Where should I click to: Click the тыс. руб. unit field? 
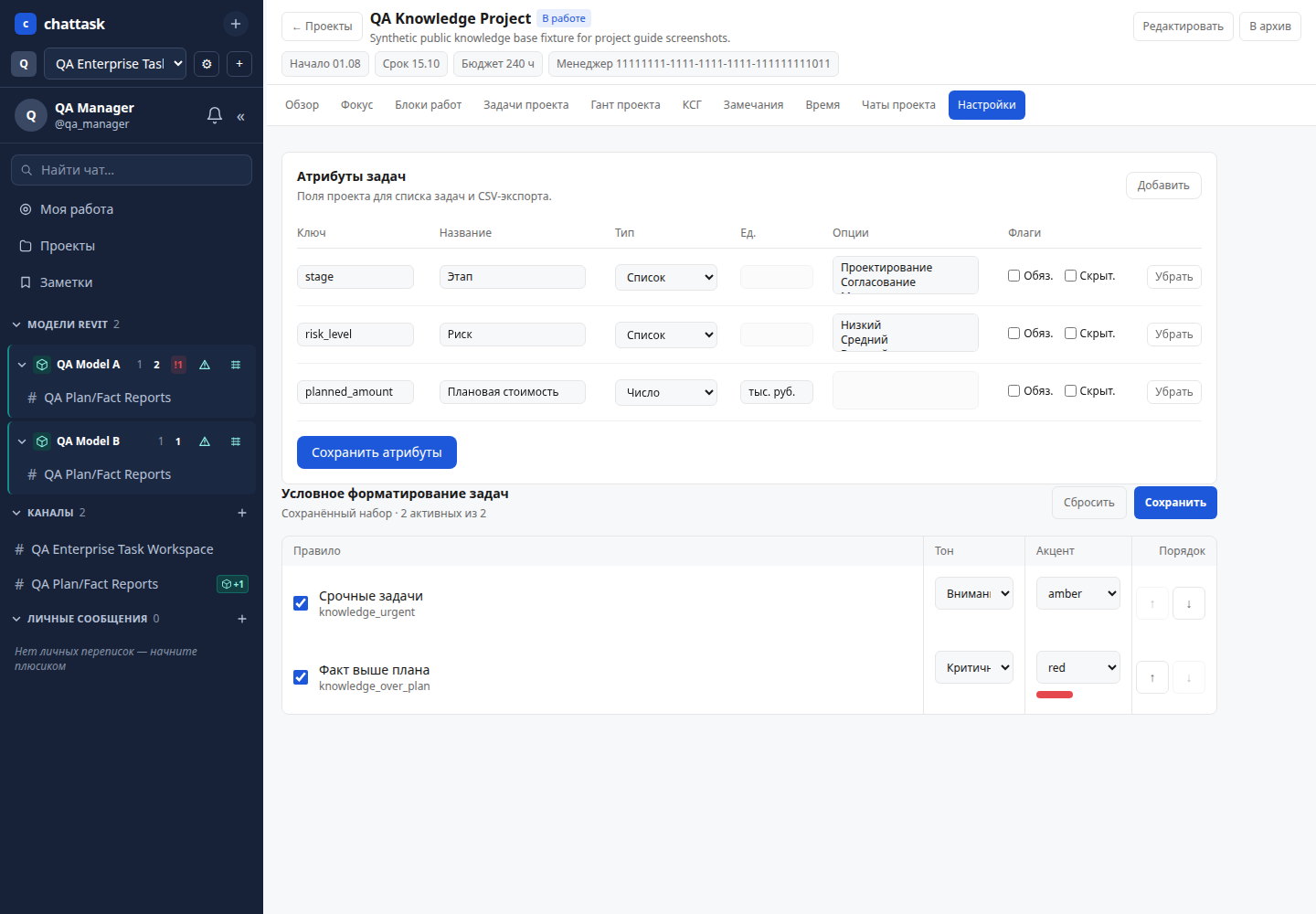click(x=777, y=392)
